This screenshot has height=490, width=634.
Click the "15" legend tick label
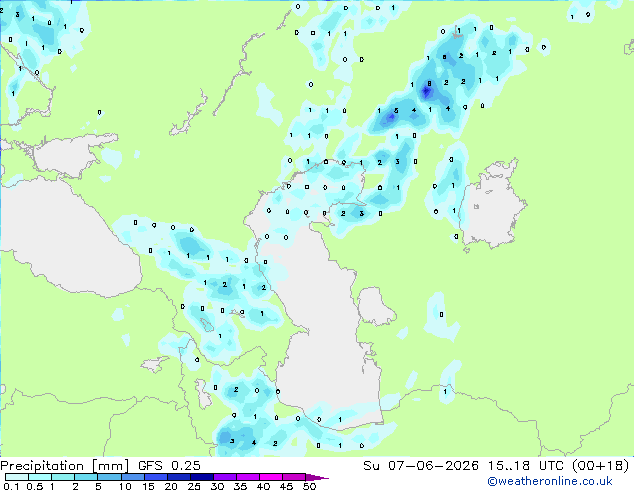click(x=148, y=486)
